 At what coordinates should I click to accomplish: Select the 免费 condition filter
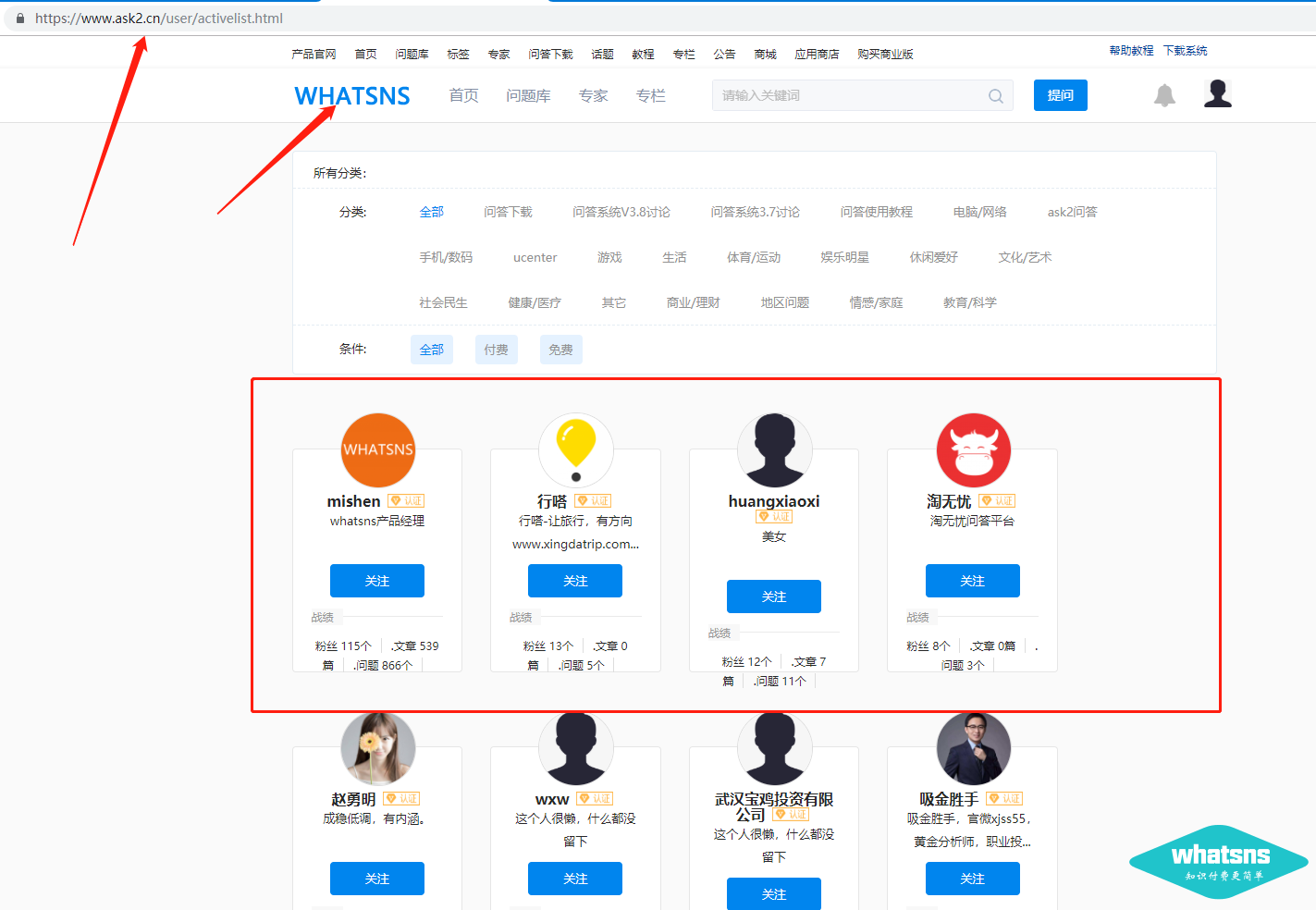click(560, 350)
